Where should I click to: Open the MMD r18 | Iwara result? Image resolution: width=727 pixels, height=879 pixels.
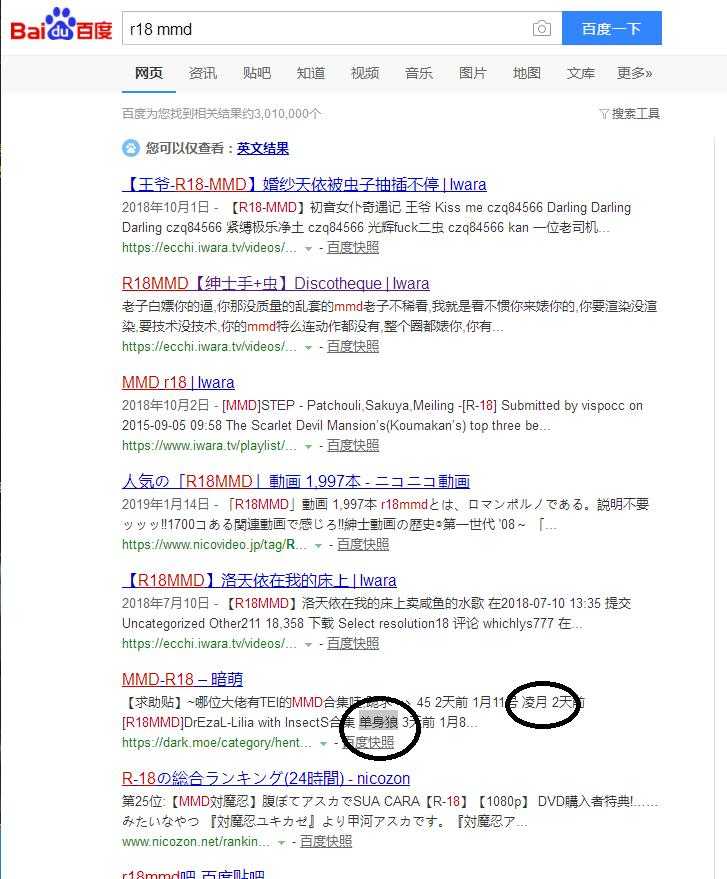178,382
